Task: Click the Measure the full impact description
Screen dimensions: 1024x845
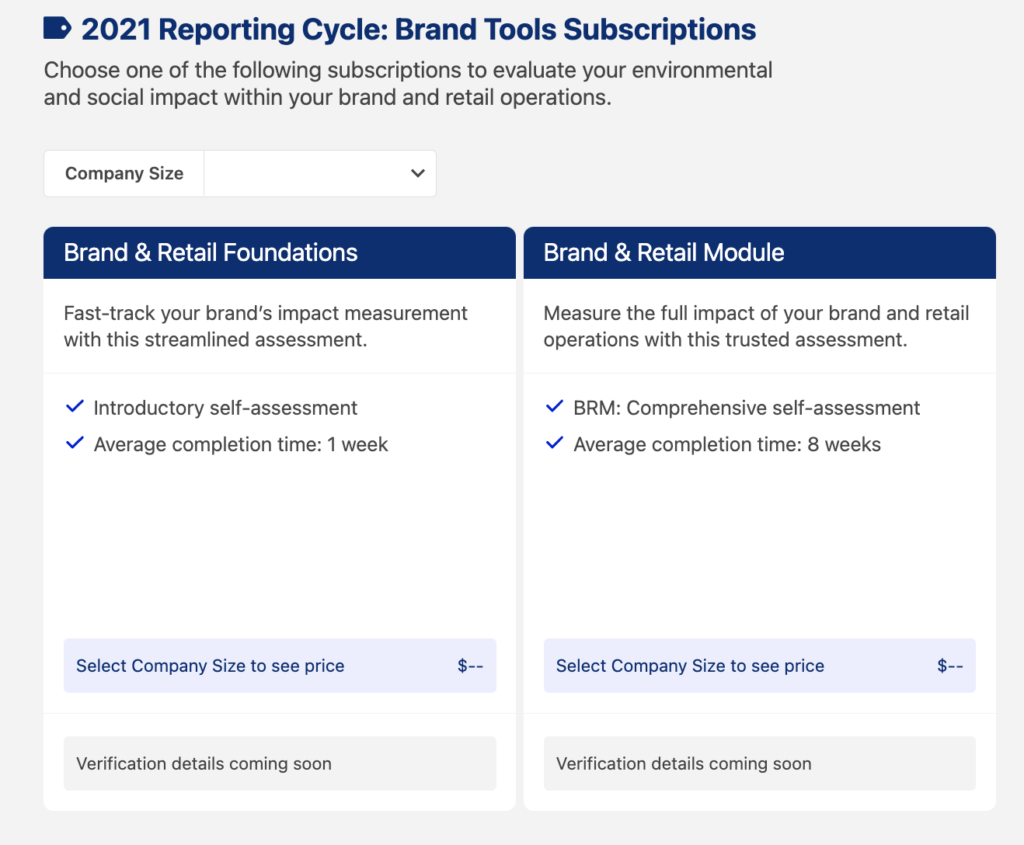Action: coord(756,327)
